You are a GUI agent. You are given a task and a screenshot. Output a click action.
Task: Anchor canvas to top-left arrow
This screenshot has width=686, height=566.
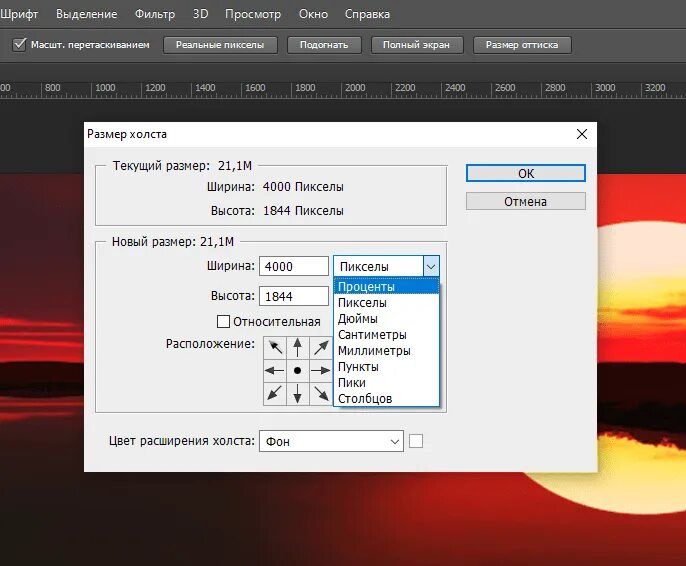click(x=275, y=348)
